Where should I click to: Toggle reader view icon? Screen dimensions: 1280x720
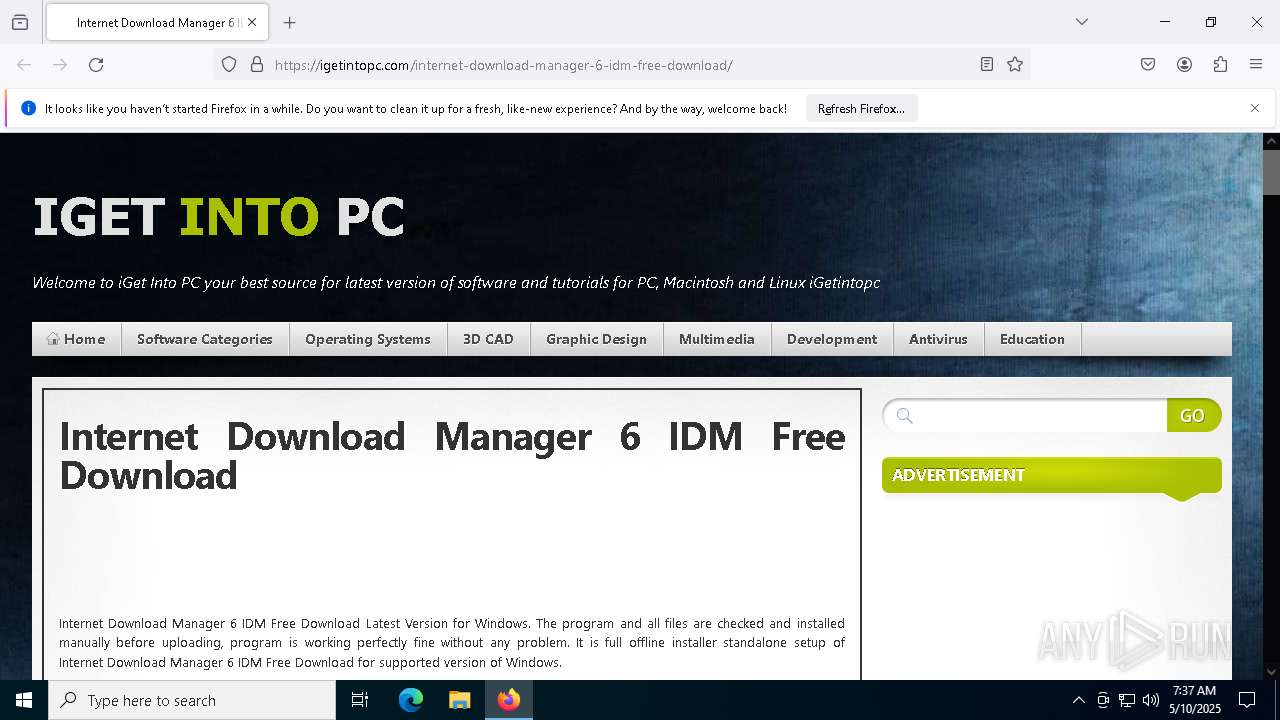987,65
